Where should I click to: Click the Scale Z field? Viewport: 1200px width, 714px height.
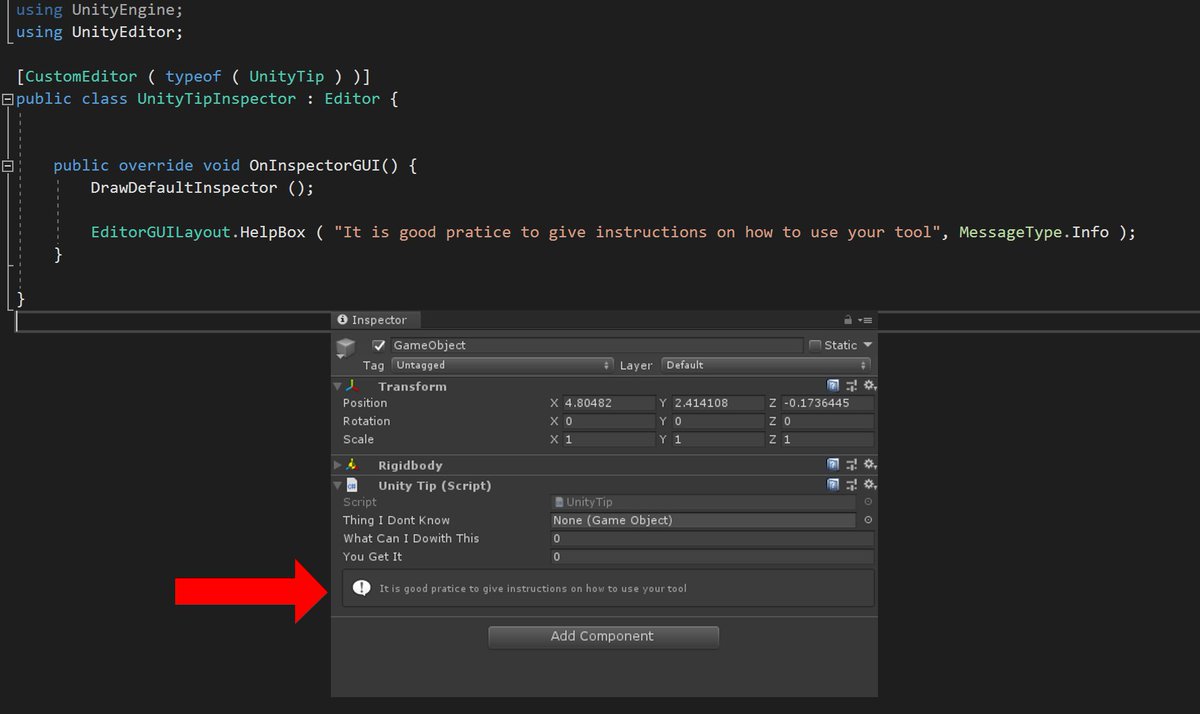point(827,439)
